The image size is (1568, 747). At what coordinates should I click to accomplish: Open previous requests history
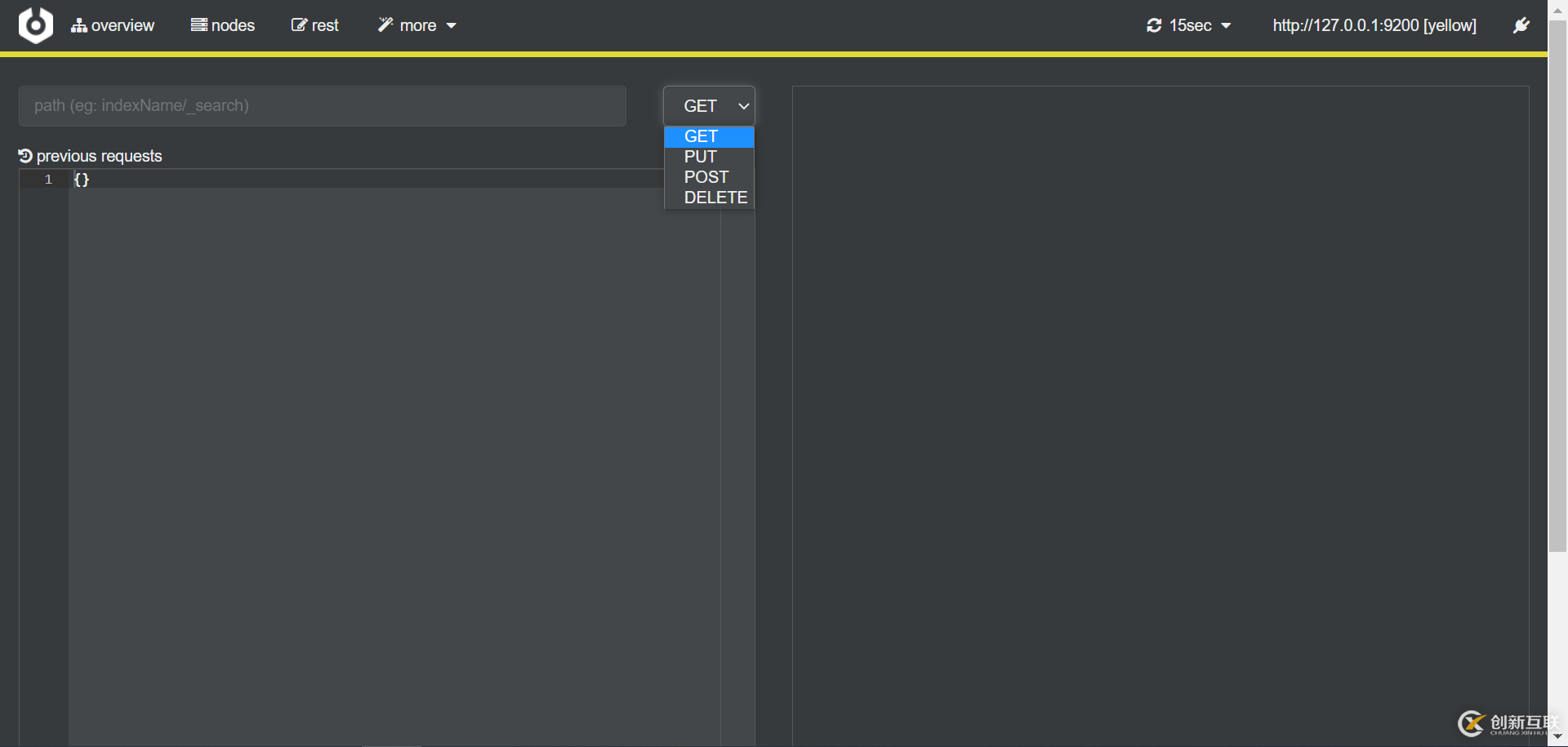pos(91,156)
